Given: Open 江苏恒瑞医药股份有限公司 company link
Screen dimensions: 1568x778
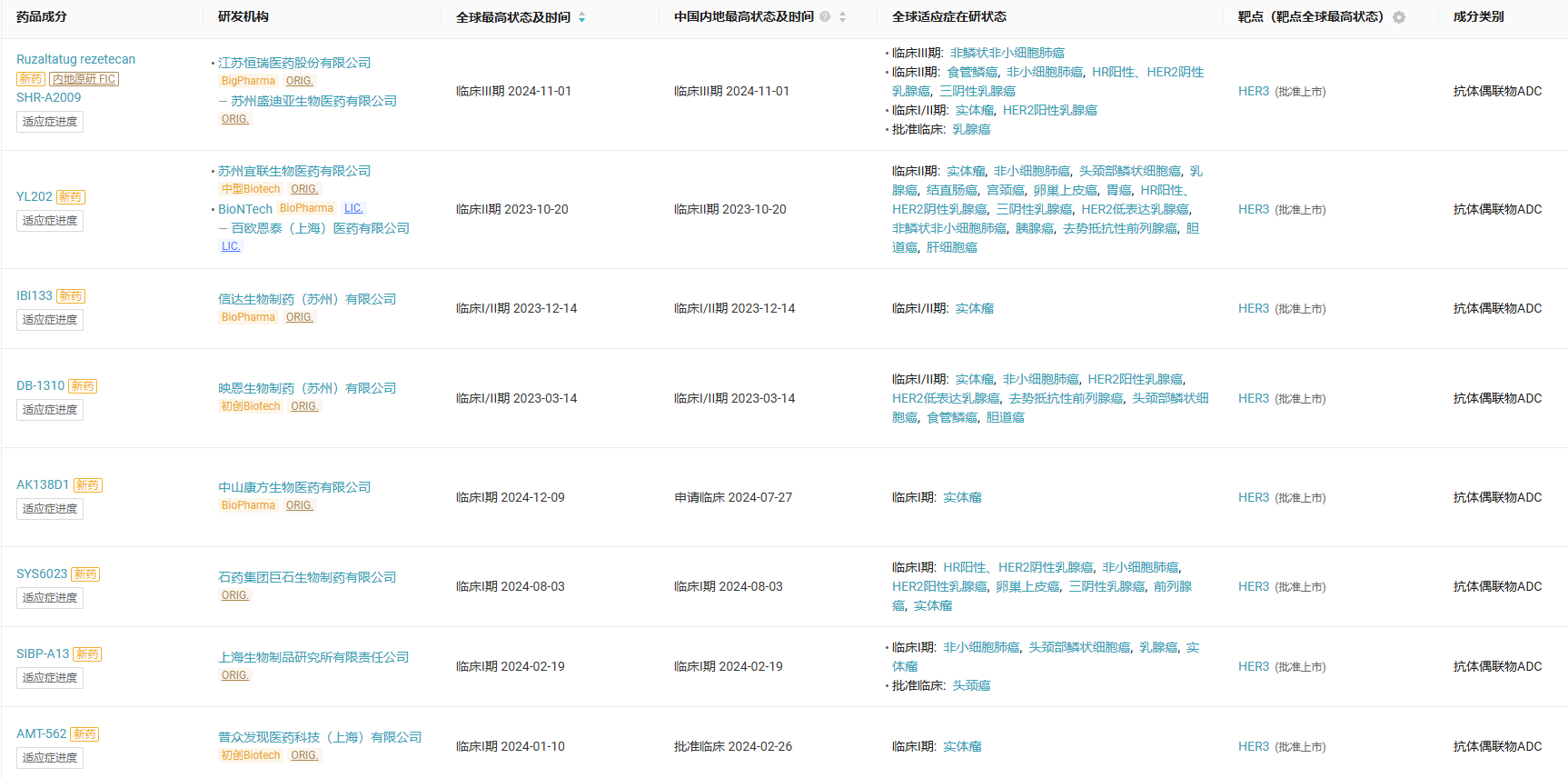Looking at the screenshot, I should tap(294, 63).
